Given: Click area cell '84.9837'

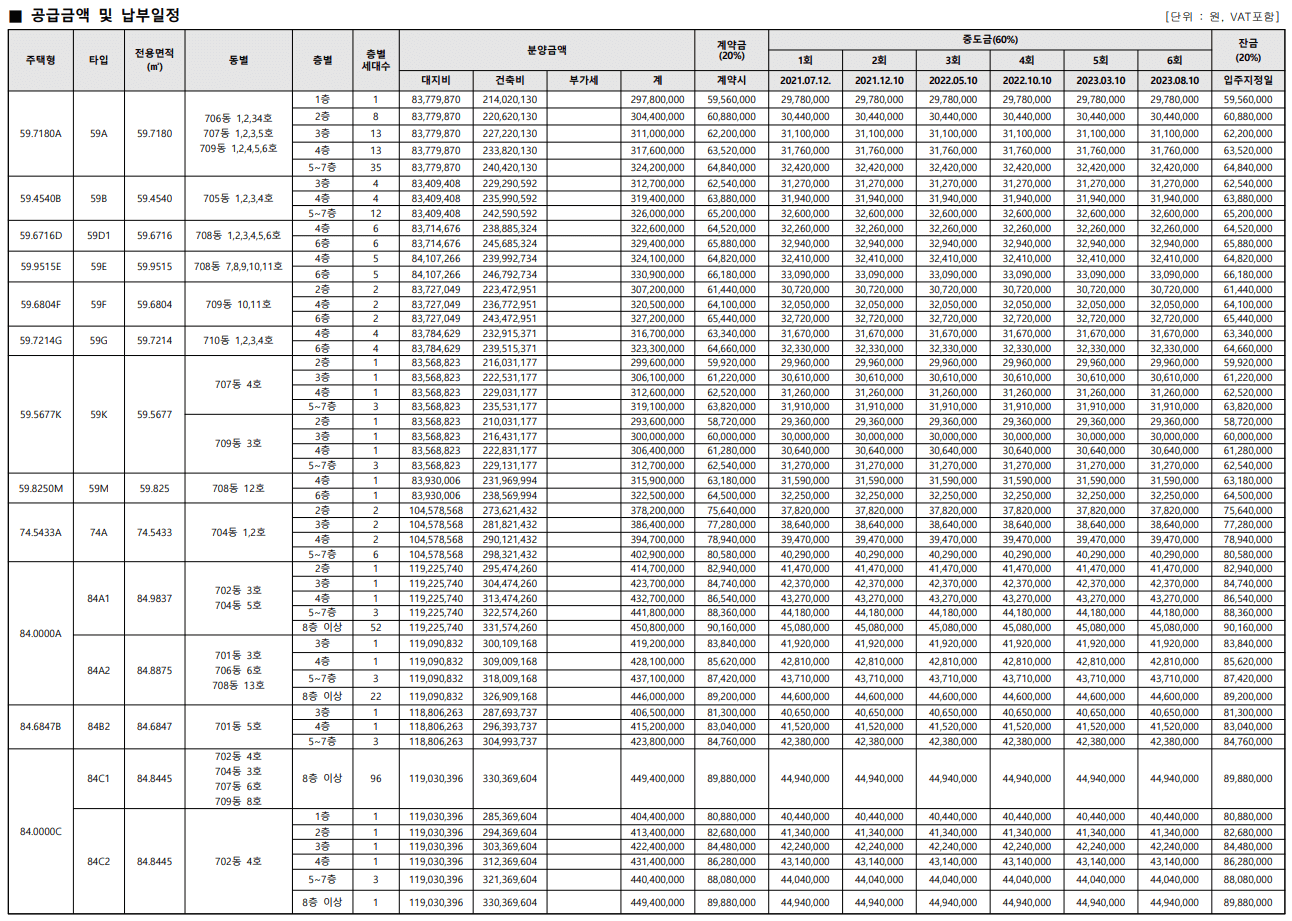Looking at the screenshot, I should pos(155,598).
